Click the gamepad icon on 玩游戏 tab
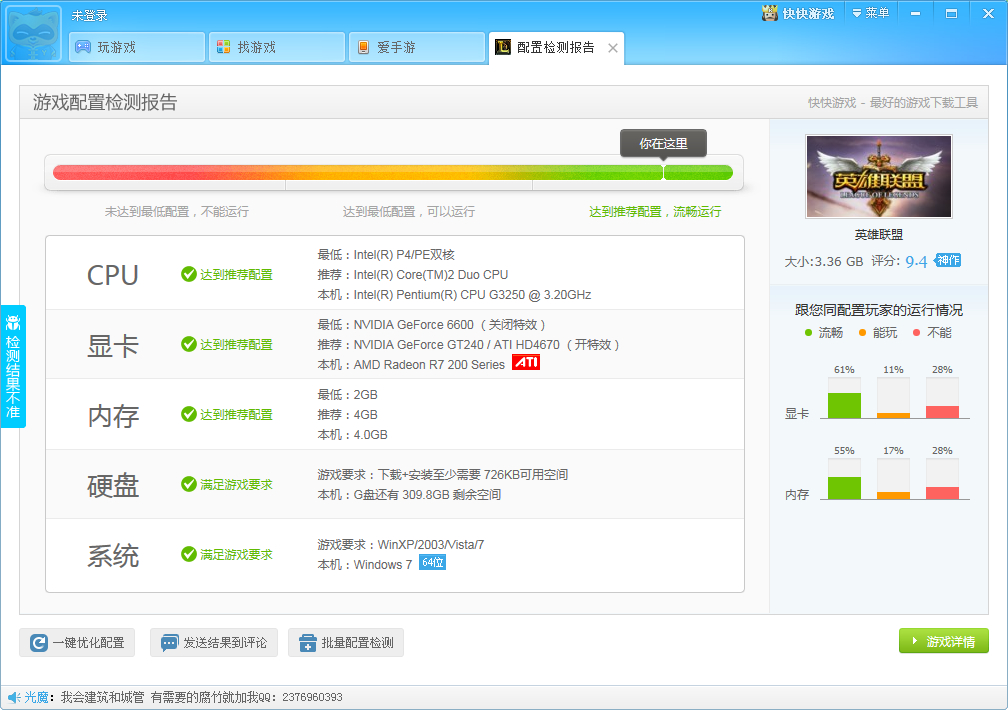Viewport: 1008px width, 710px height. point(83,47)
